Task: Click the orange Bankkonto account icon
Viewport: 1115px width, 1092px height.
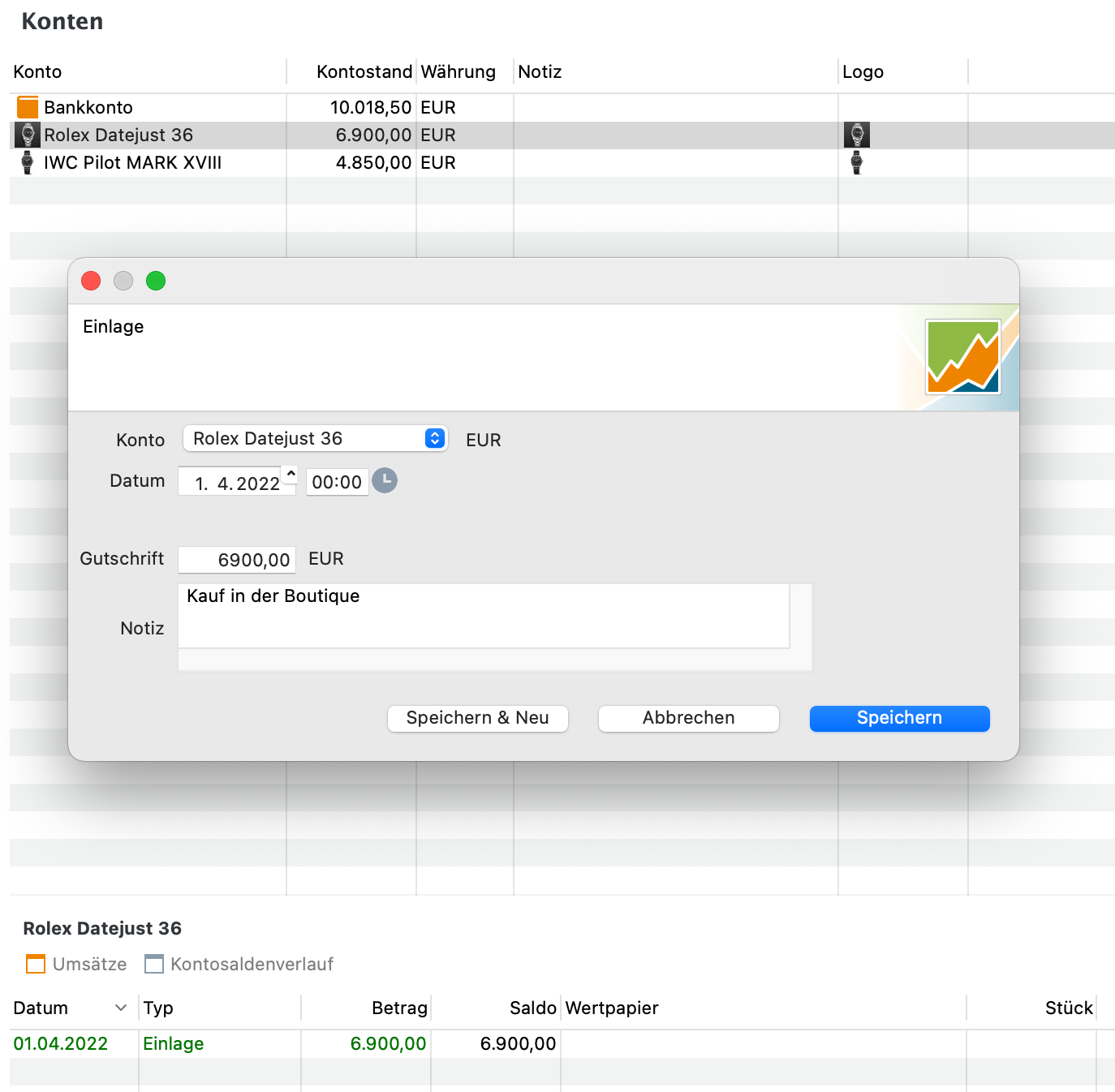Action: (28, 107)
